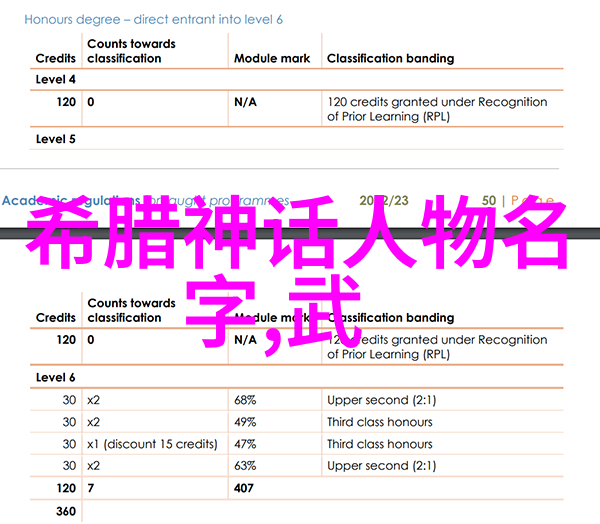Click the 30 credits cell in the 68% row

tap(69, 400)
